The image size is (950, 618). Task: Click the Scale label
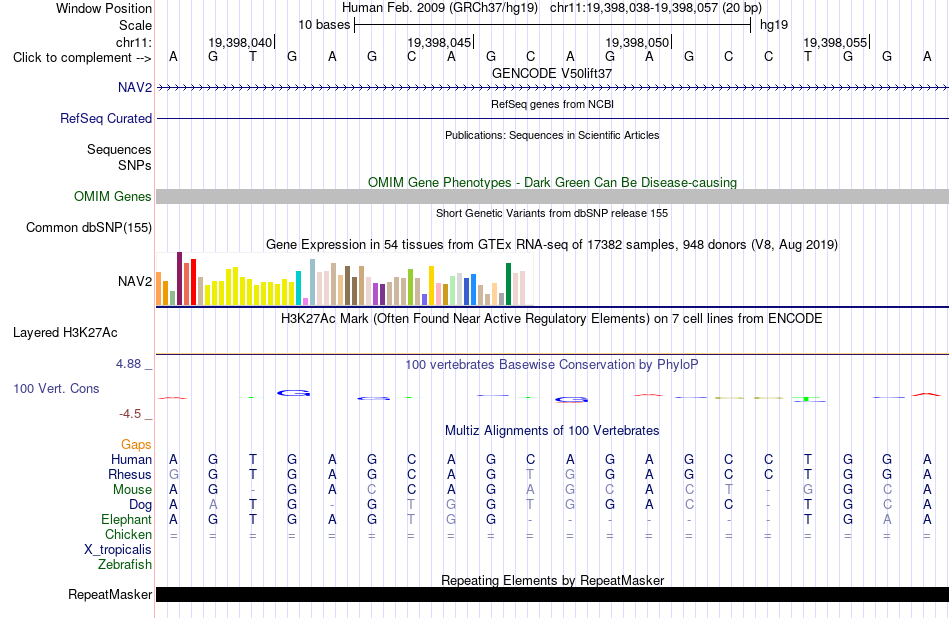point(135,25)
